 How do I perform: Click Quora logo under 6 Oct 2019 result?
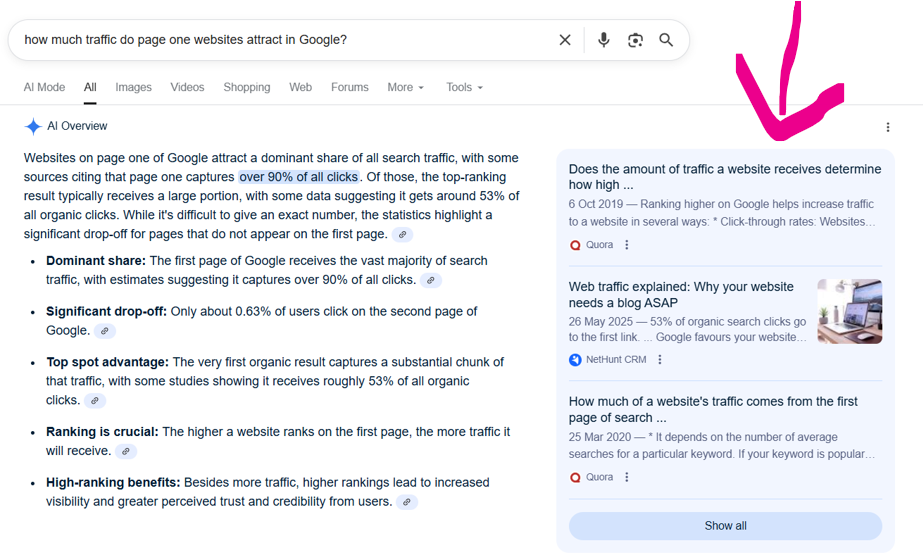pos(575,245)
